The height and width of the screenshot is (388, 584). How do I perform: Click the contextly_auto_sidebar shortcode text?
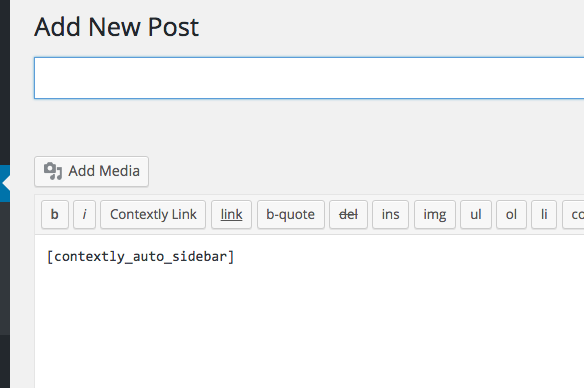pos(141,257)
